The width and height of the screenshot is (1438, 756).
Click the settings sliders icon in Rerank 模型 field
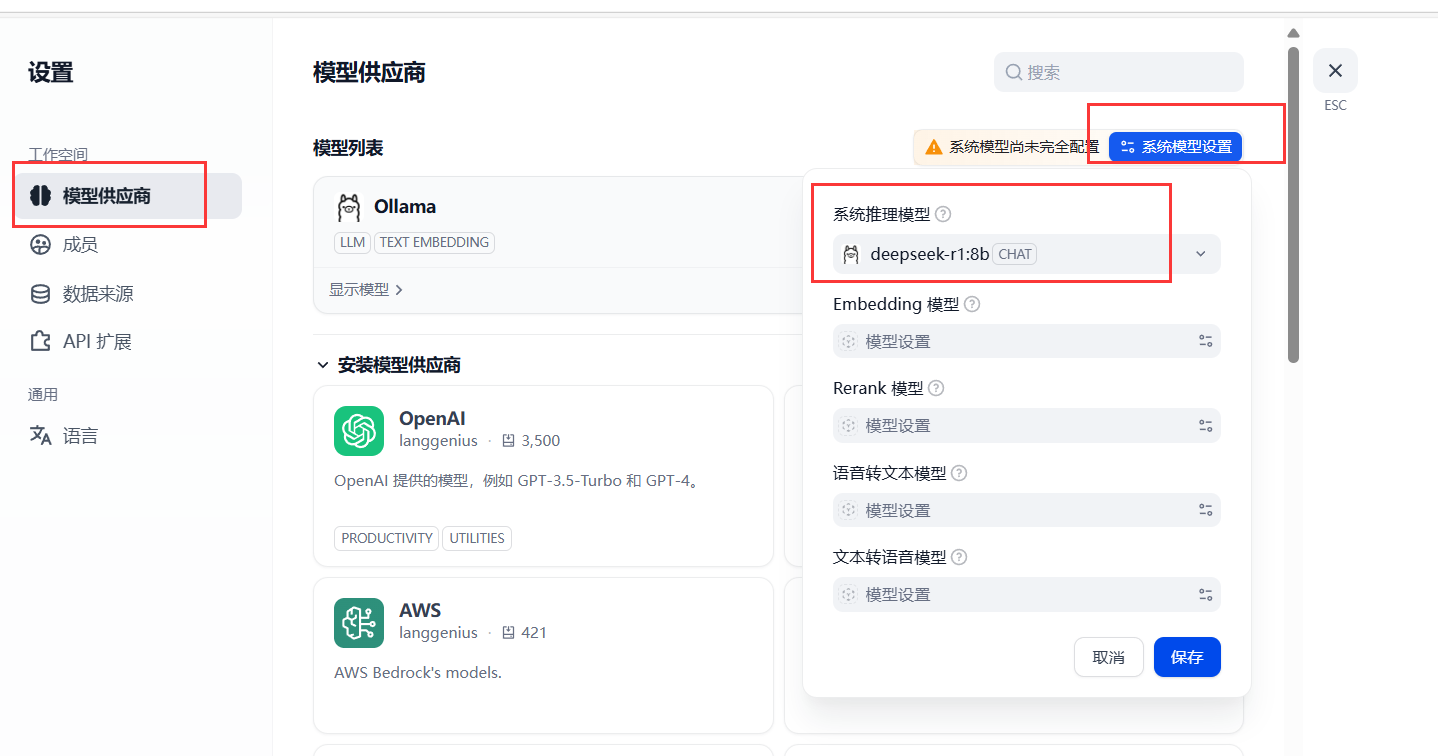pyautogui.click(x=1205, y=425)
